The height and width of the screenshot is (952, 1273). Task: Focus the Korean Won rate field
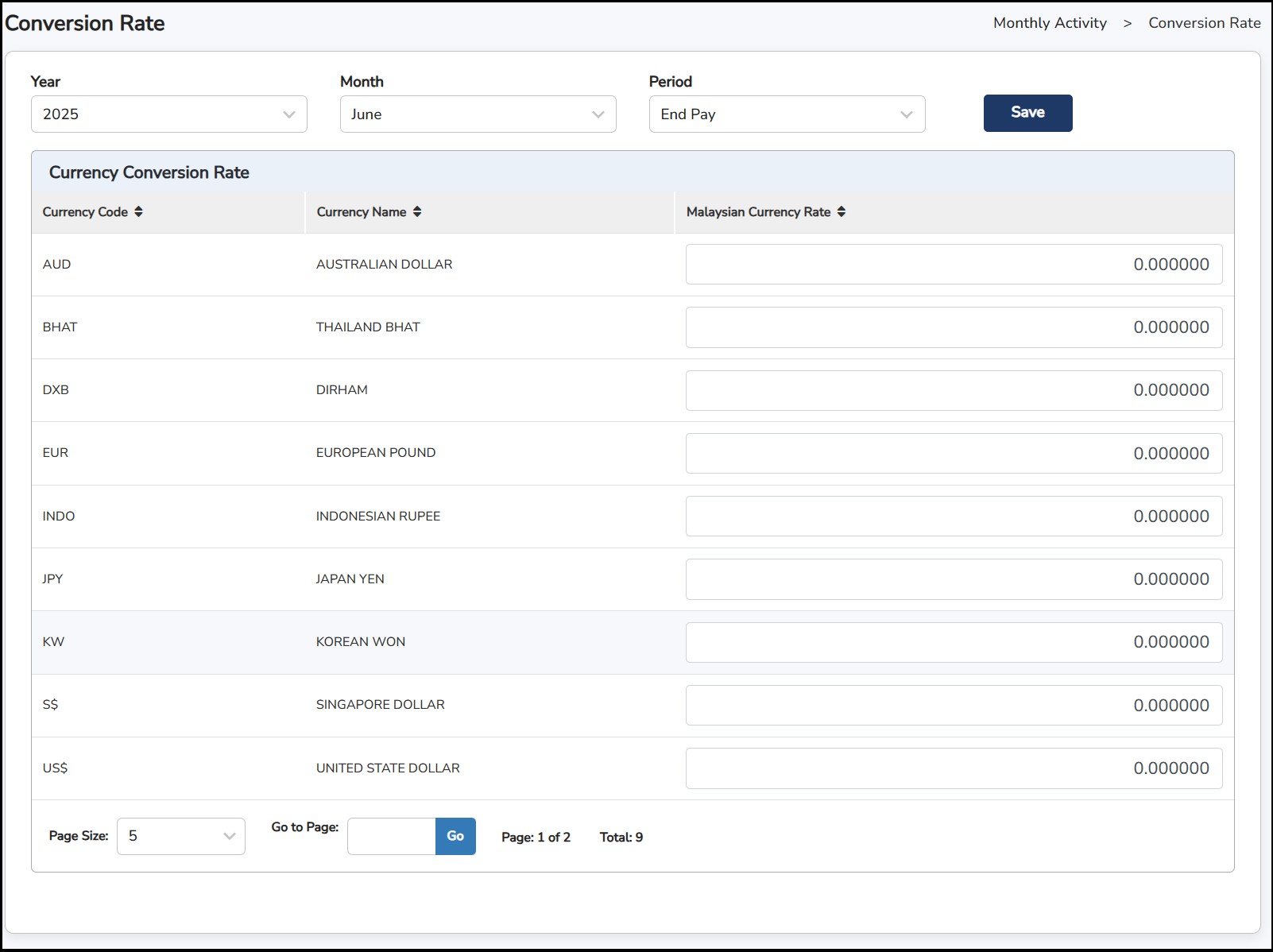[x=954, y=642]
